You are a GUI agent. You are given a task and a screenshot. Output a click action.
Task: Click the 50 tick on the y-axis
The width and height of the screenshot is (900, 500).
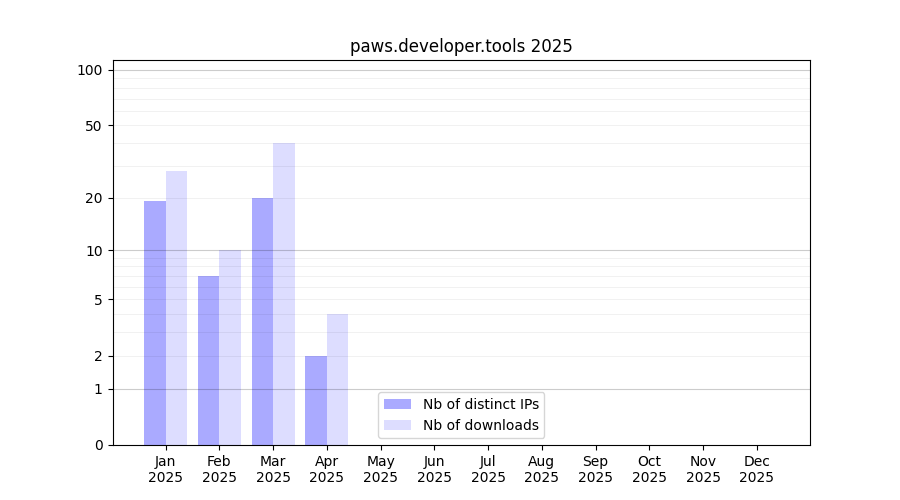click(x=93, y=126)
